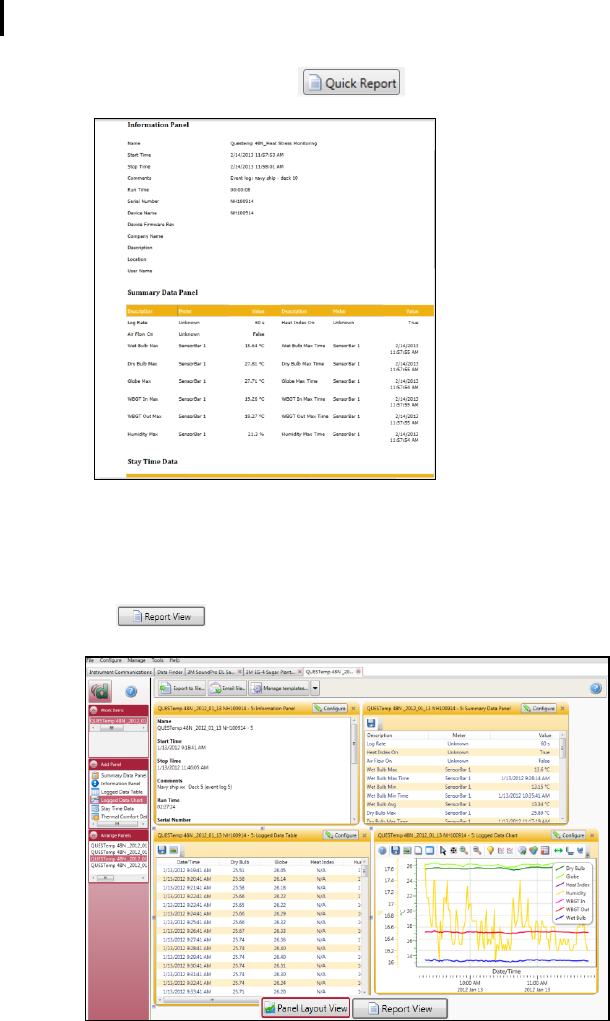
Task: Switch to Data Finder tab
Action: coord(169,671)
